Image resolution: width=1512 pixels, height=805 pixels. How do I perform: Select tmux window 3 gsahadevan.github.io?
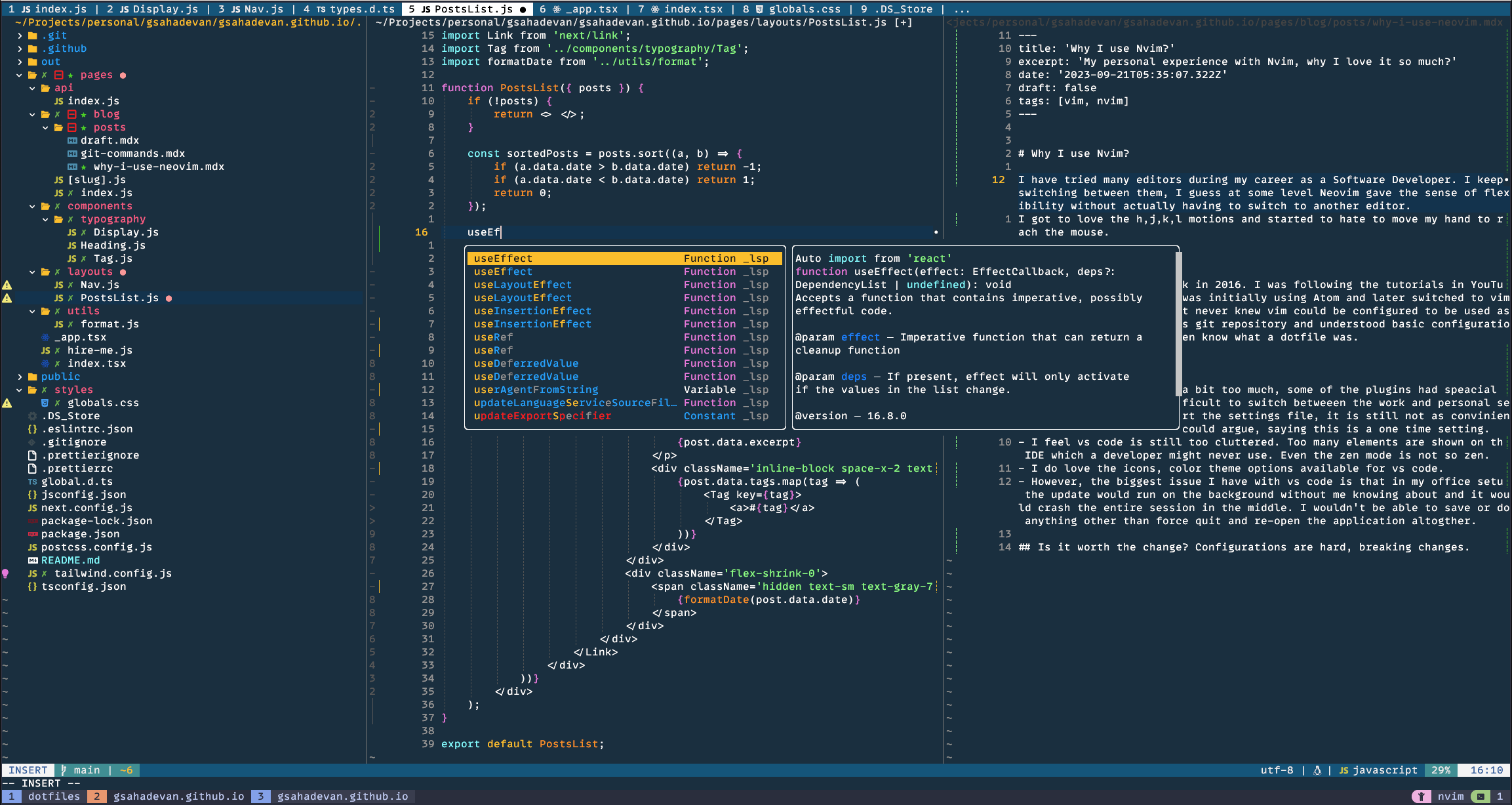[332, 796]
